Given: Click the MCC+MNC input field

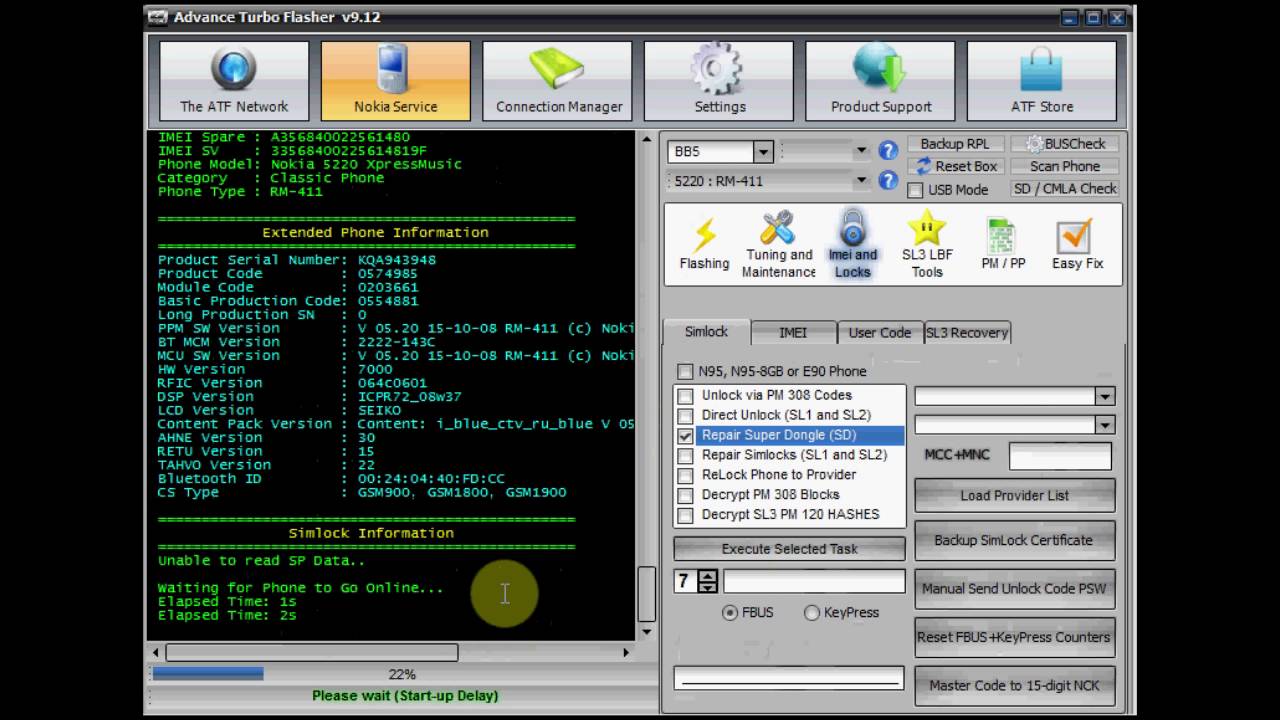Looking at the screenshot, I should (1060, 456).
